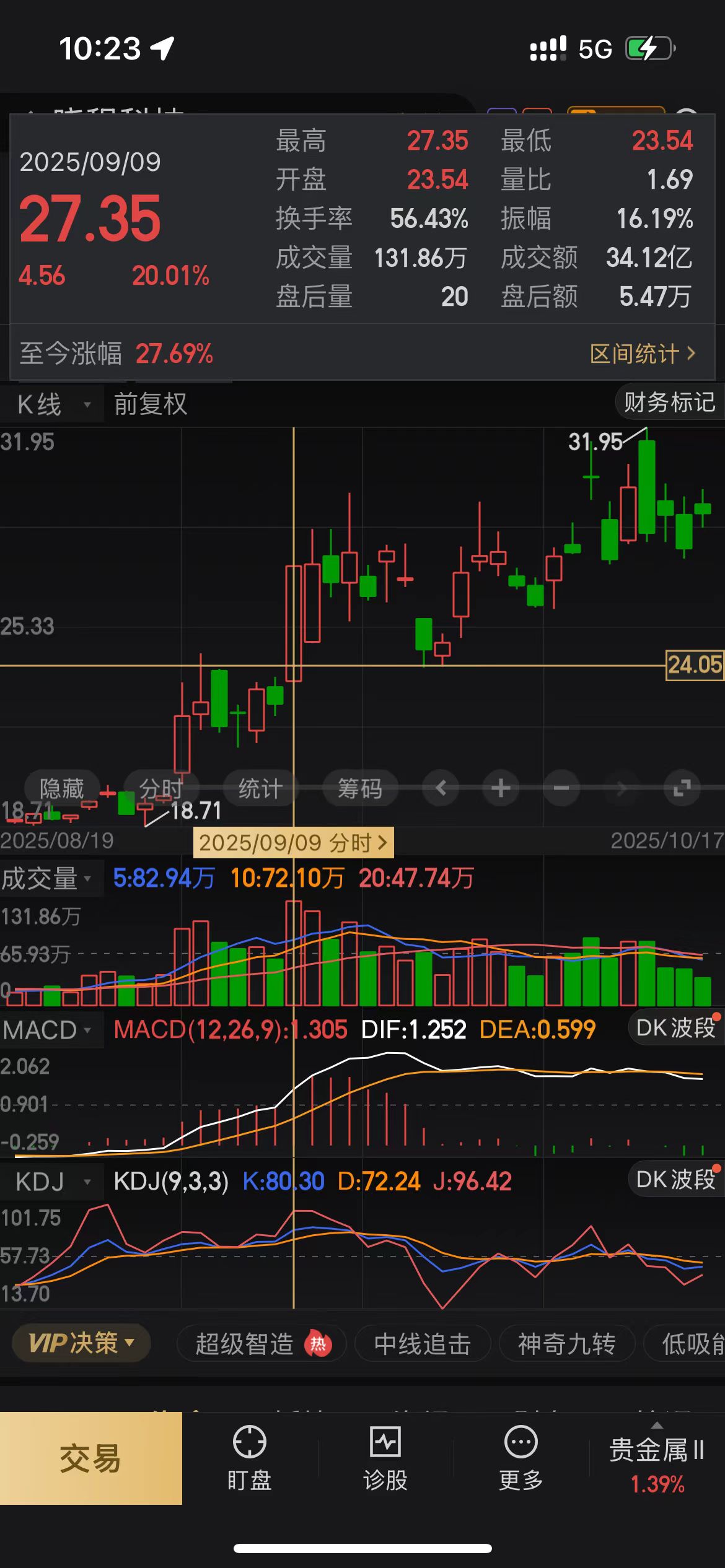Move chart right with the forward arrow
The width and height of the screenshot is (725, 1568).
(x=622, y=788)
